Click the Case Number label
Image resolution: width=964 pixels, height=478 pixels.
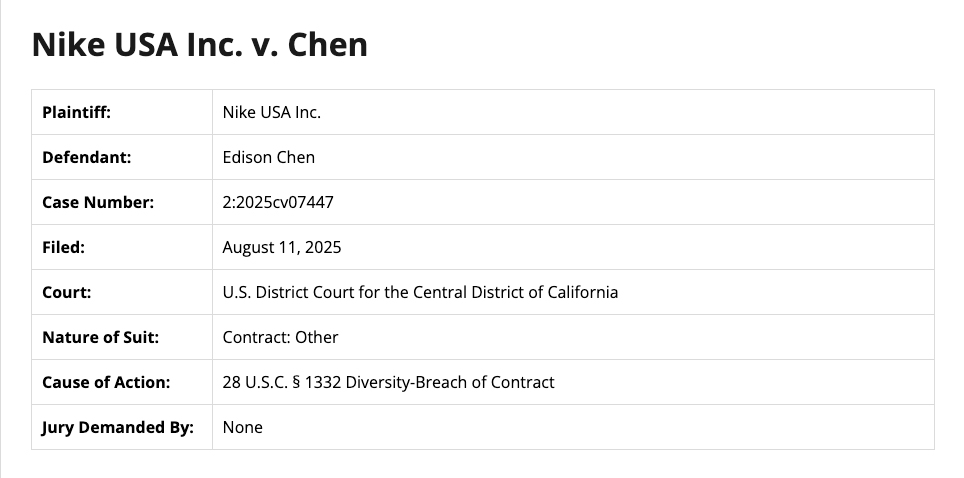pyautogui.click(x=98, y=202)
